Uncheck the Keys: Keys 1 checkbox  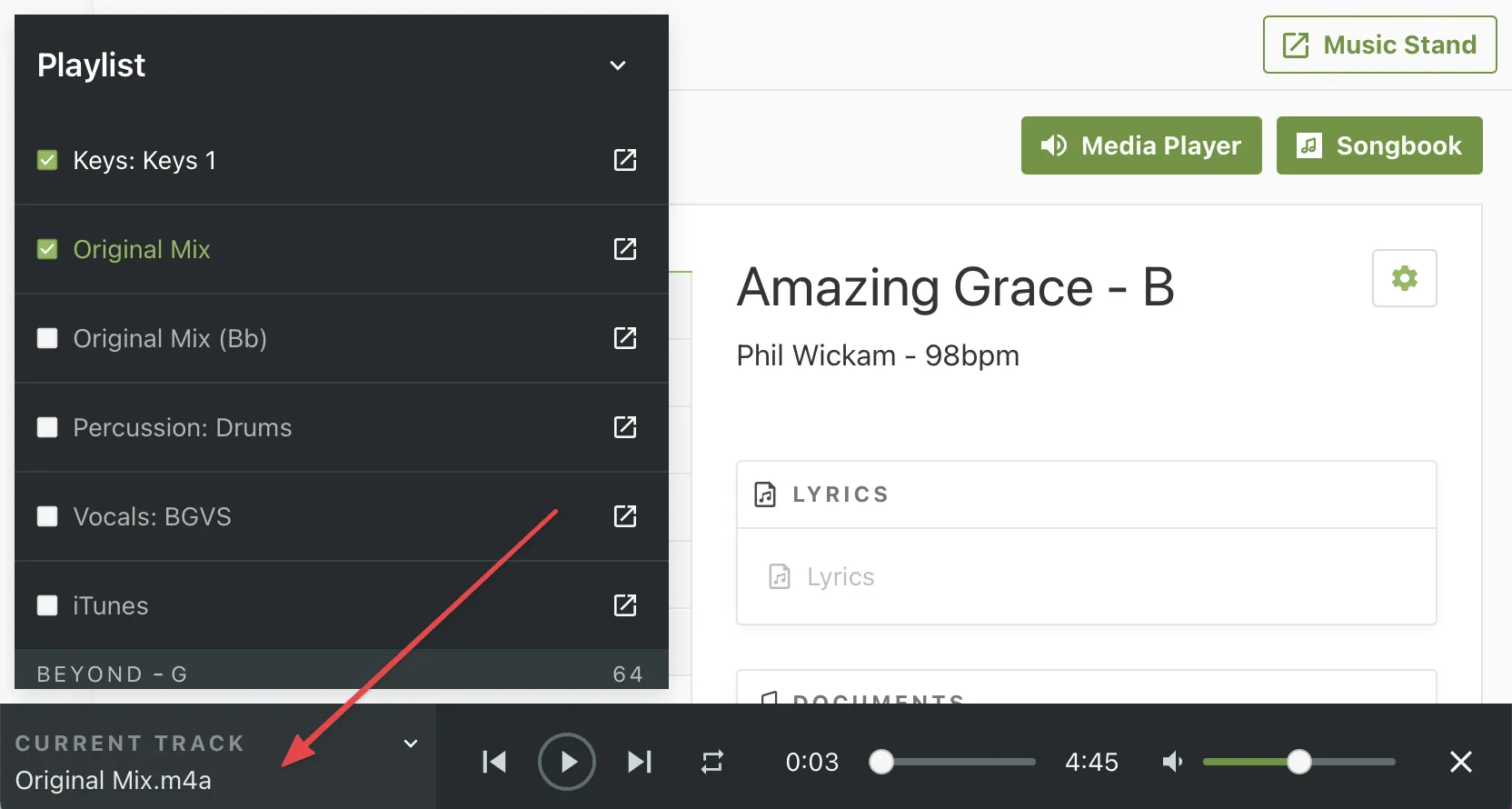point(47,161)
